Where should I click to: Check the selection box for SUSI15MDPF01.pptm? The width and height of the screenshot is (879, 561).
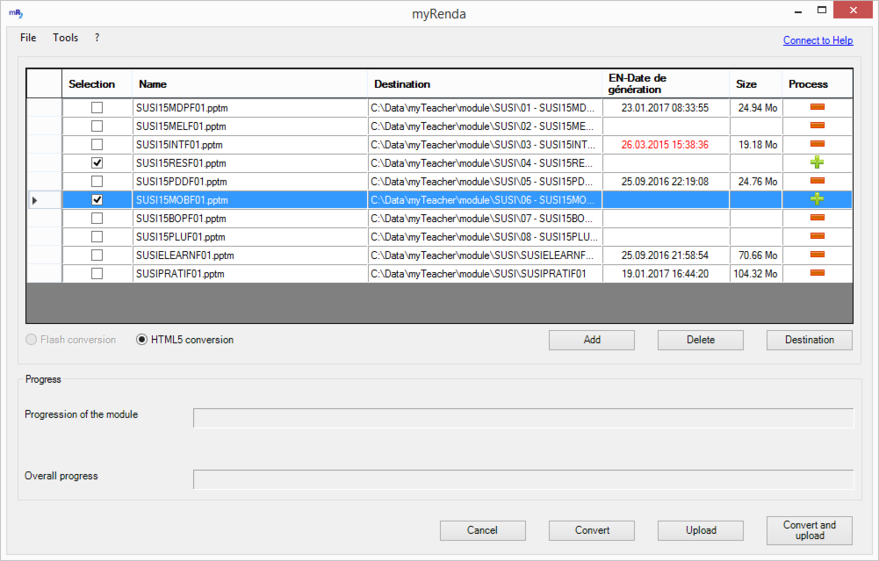(97, 107)
